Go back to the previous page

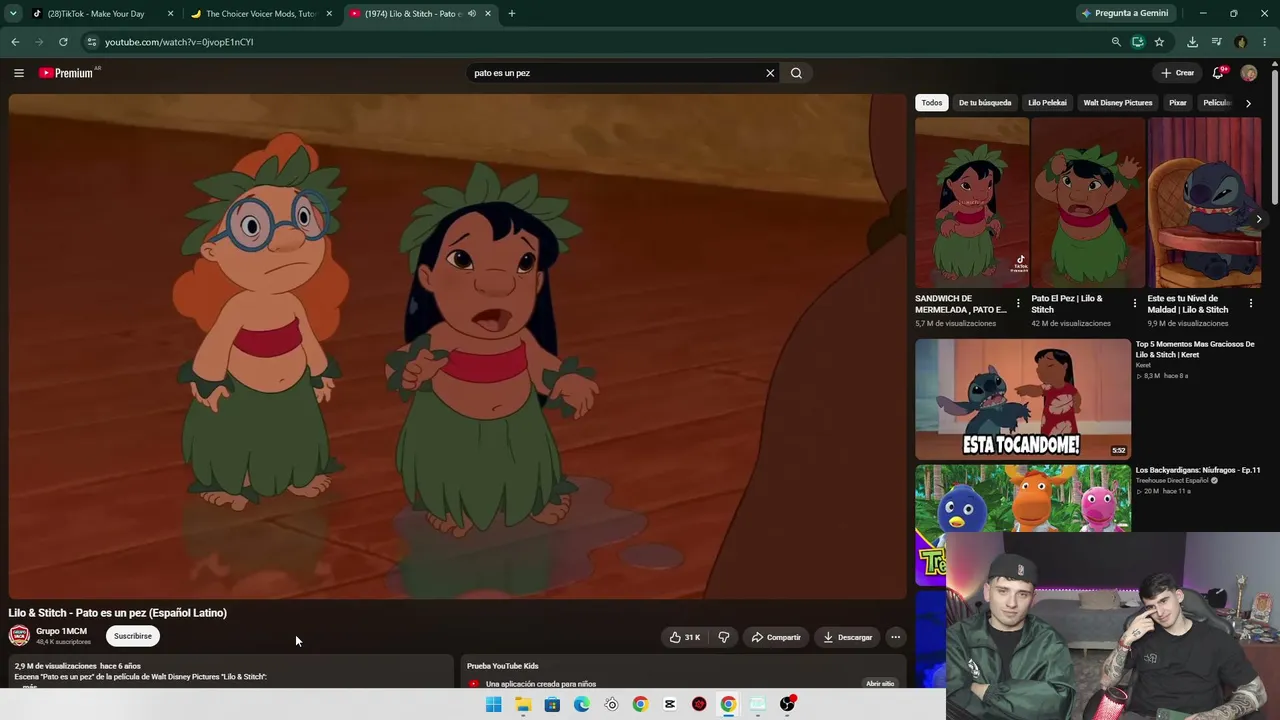point(15,42)
